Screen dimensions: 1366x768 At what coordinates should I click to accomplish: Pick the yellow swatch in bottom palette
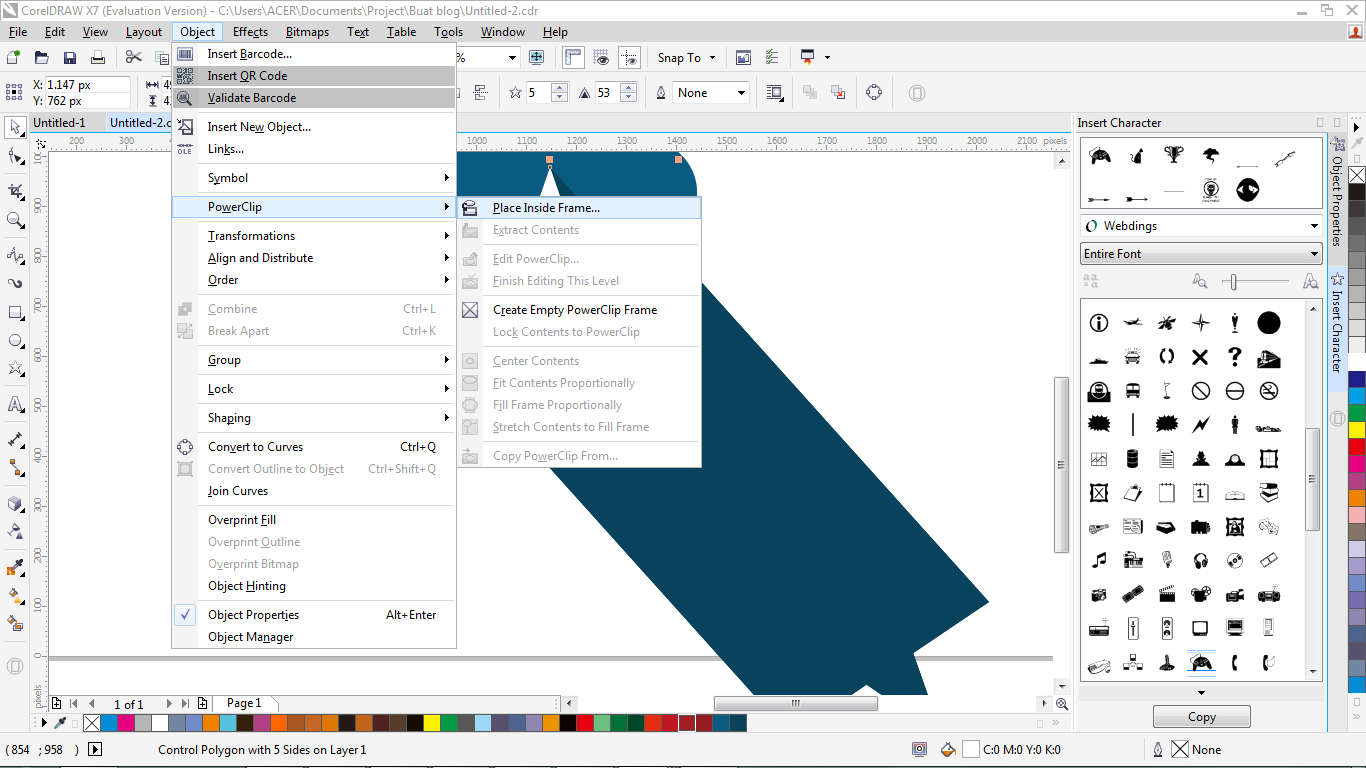click(x=432, y=723)
